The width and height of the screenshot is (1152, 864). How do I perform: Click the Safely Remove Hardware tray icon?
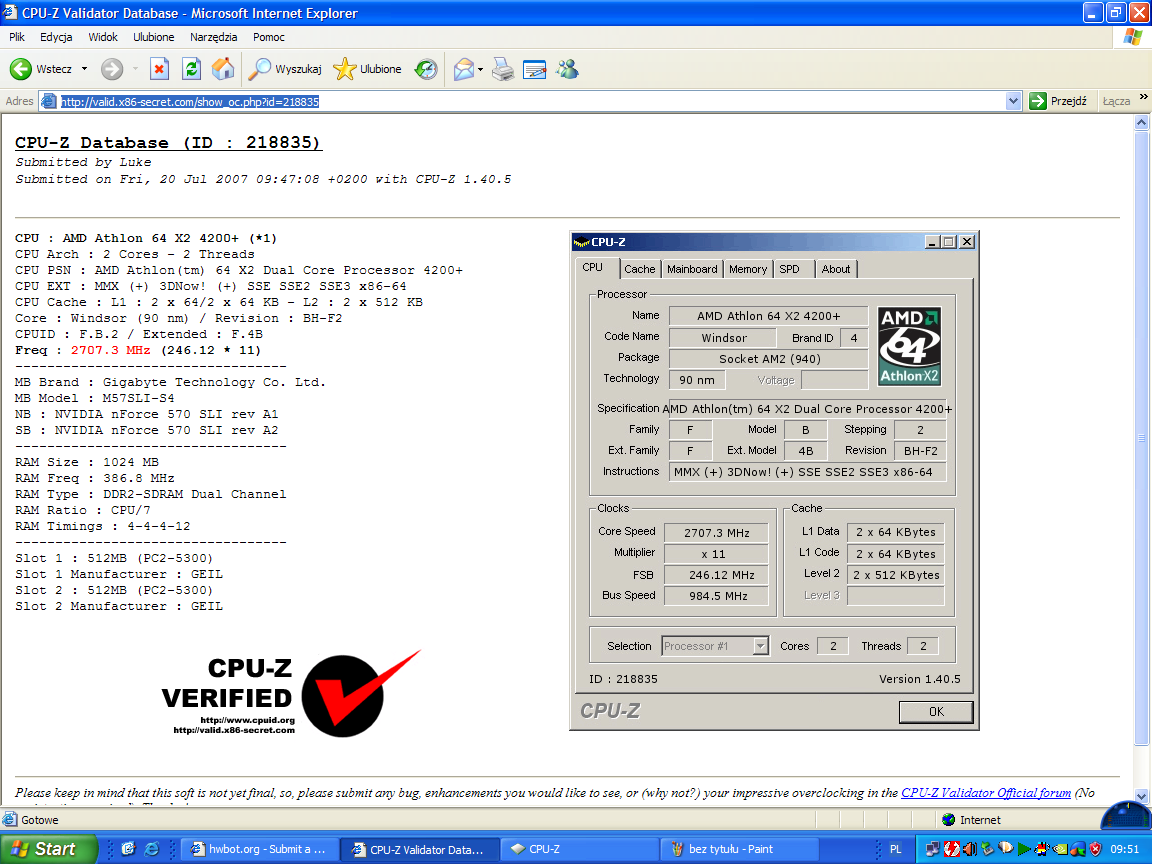[987, 848]
